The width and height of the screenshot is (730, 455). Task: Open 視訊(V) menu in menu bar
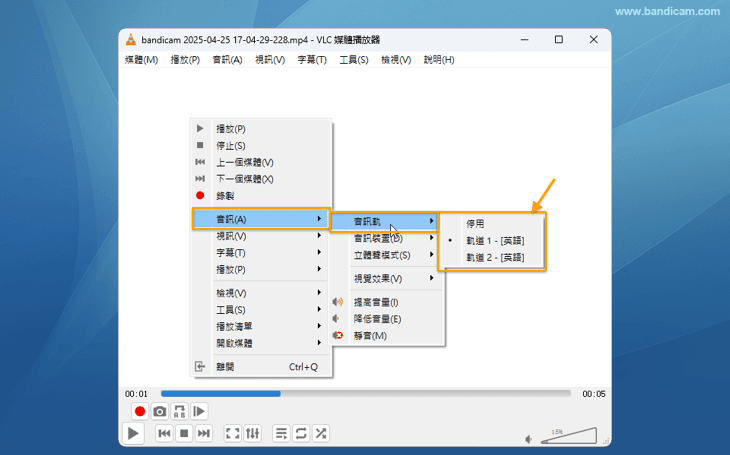tap(270, 60)
